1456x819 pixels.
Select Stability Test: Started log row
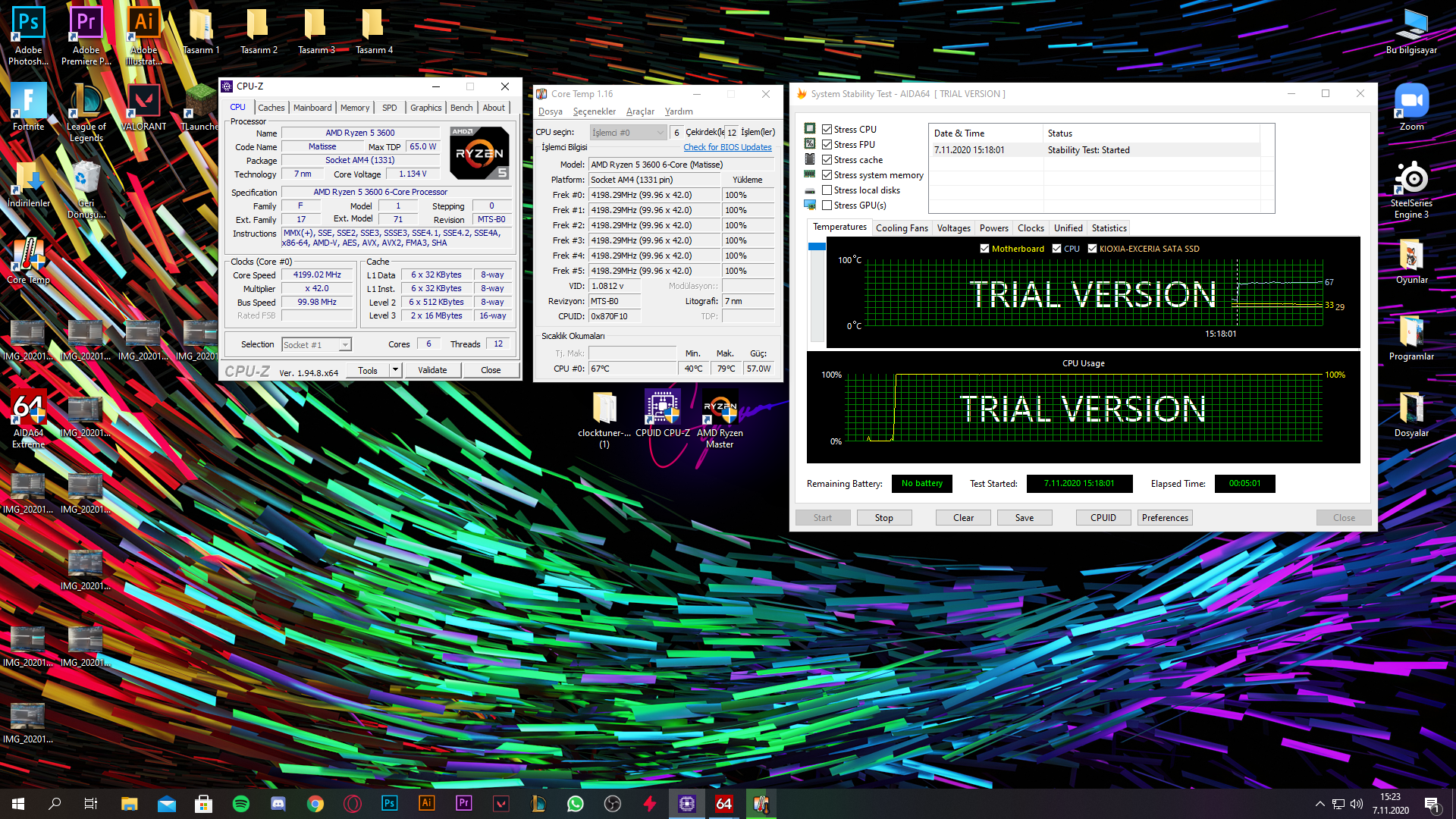pos(1096,150)
